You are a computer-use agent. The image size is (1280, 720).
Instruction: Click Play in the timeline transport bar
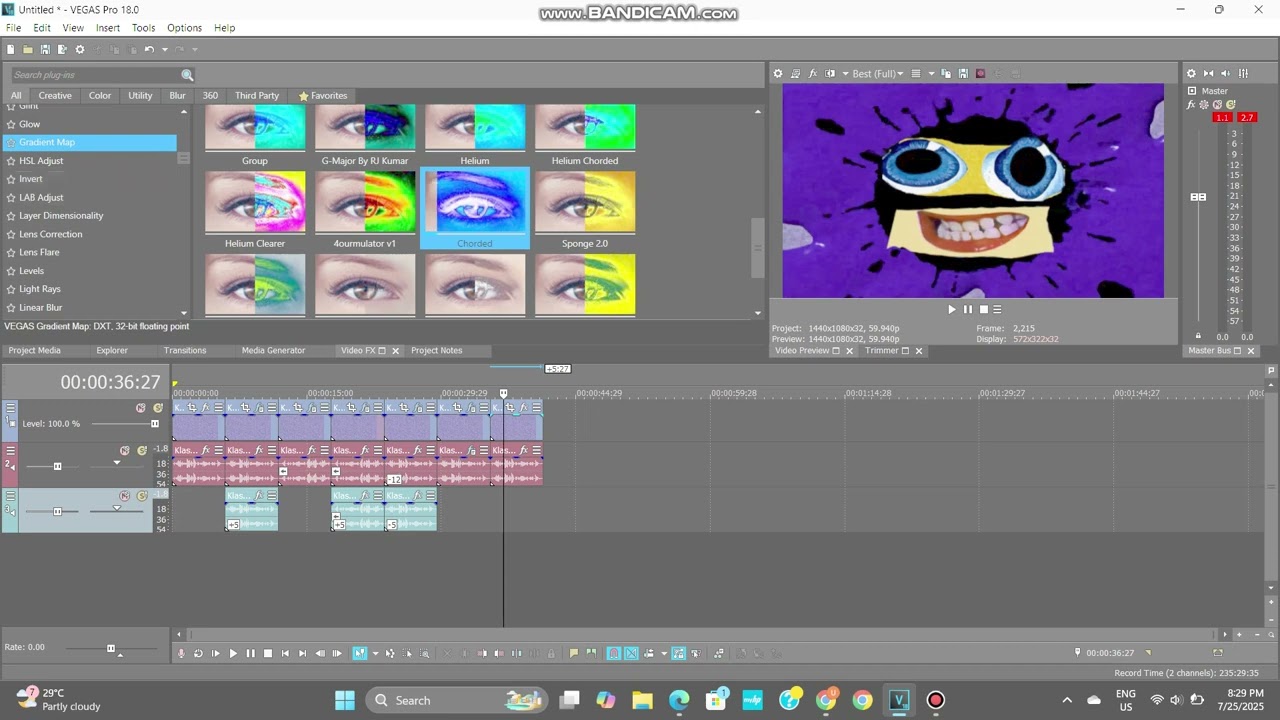pos(233,653)
